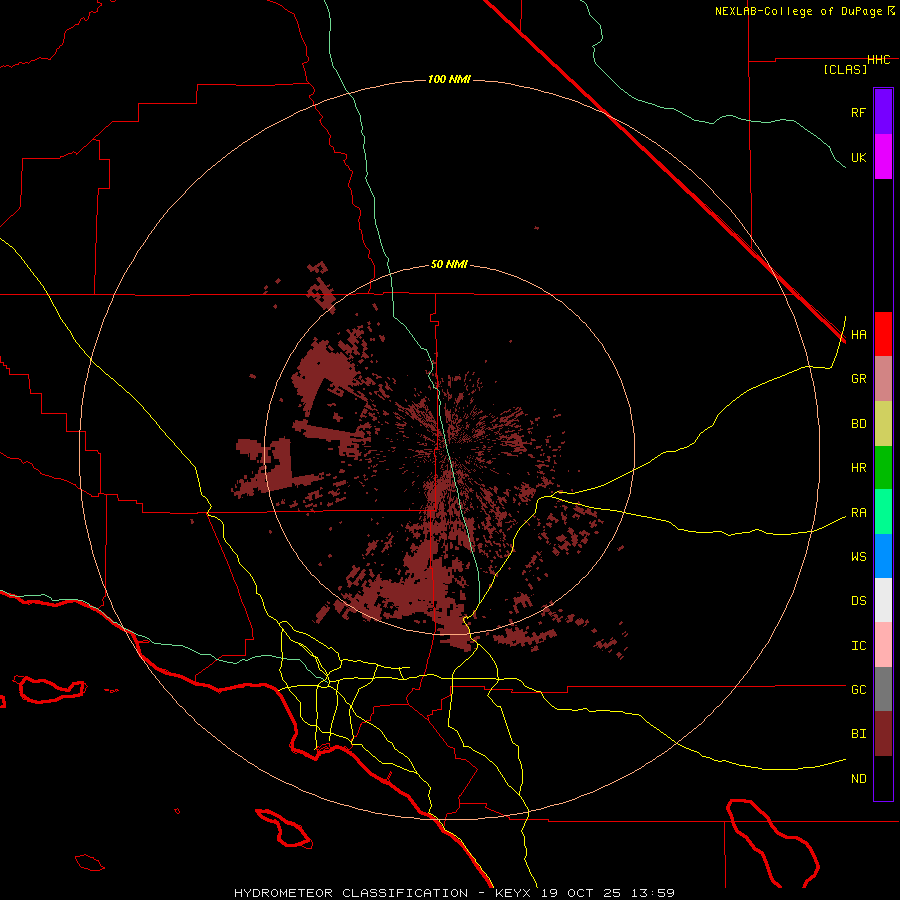900x900 pixels.
Task: Click the gray GC legend swatch
Action: pyautogui.click(x=883, y=689)
